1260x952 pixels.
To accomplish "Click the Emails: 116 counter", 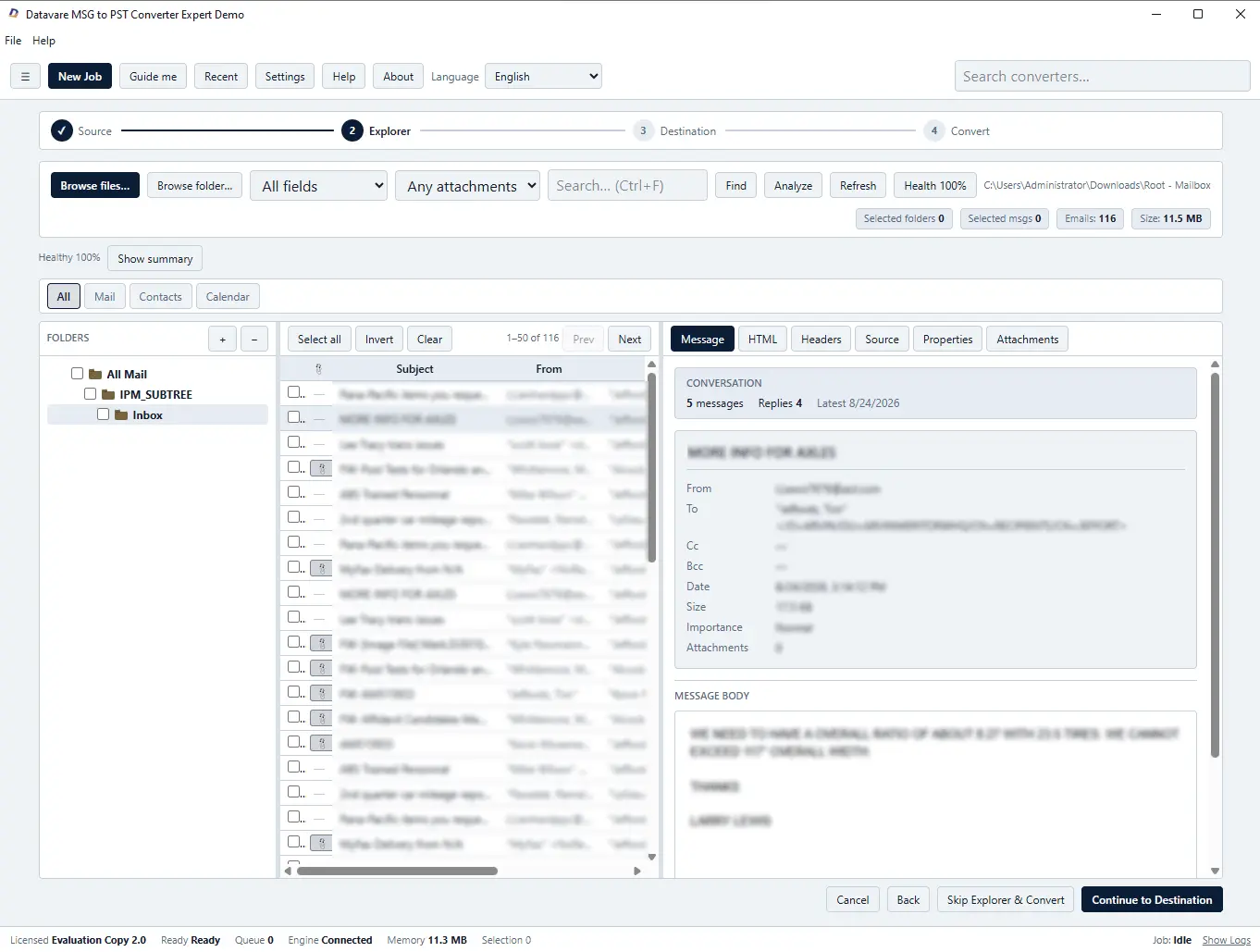I will tap(1091, 219).
